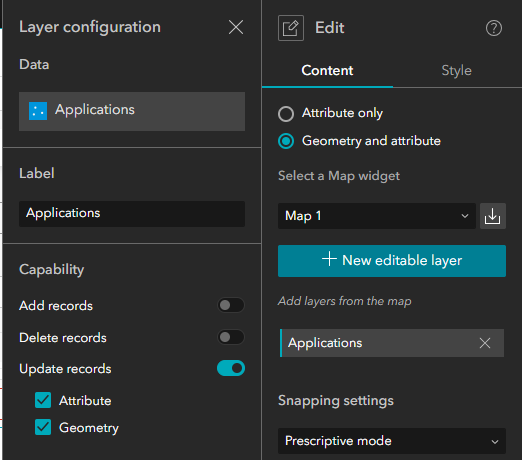Disable the Update records toggle
This screenshot has width=522, height=460.
click(231, 368)
